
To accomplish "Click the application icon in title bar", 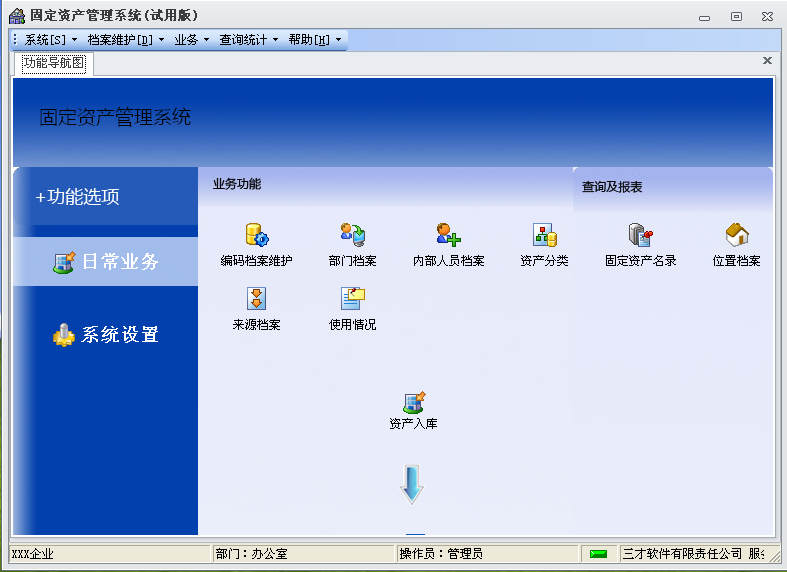I will pyautogui.click(x=17, y=16).
